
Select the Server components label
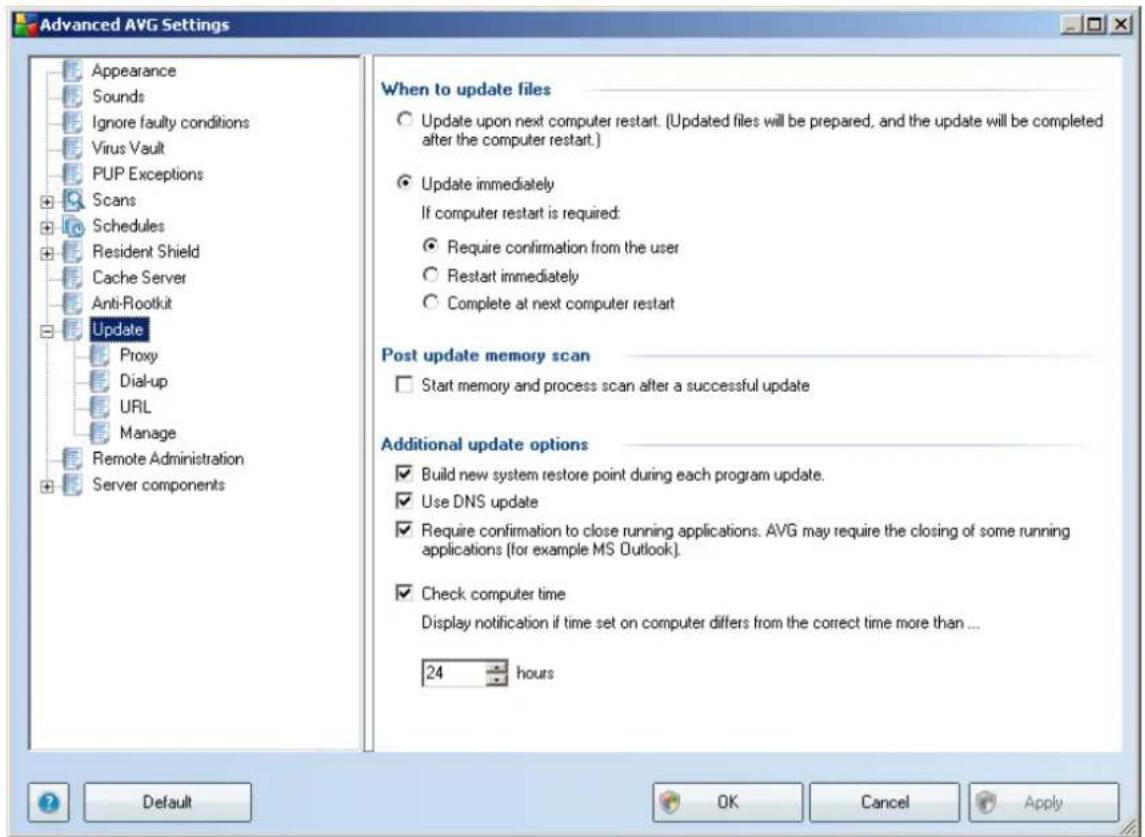(x=158, y=484)
